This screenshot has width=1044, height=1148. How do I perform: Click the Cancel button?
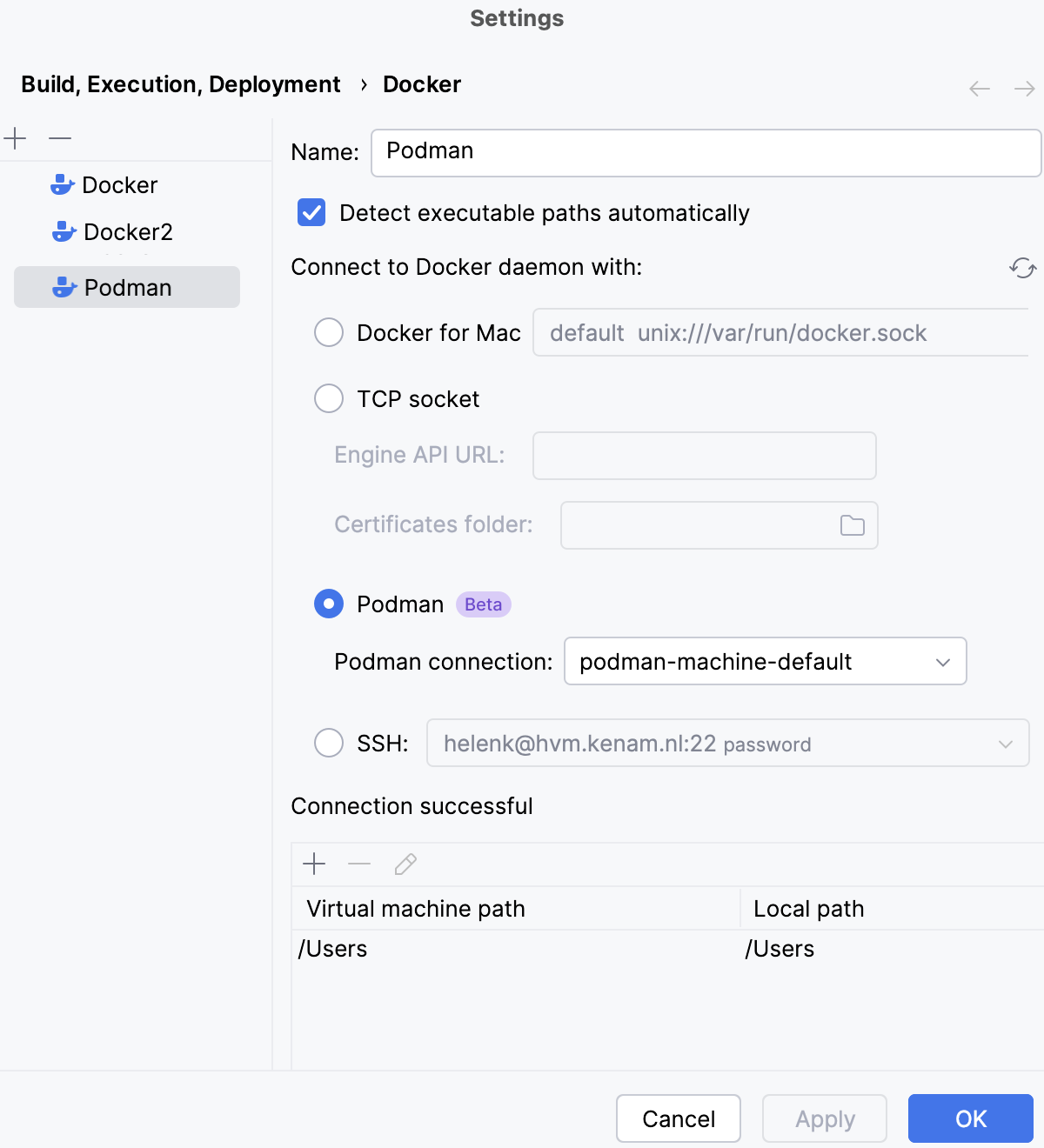coord(678,1118)
